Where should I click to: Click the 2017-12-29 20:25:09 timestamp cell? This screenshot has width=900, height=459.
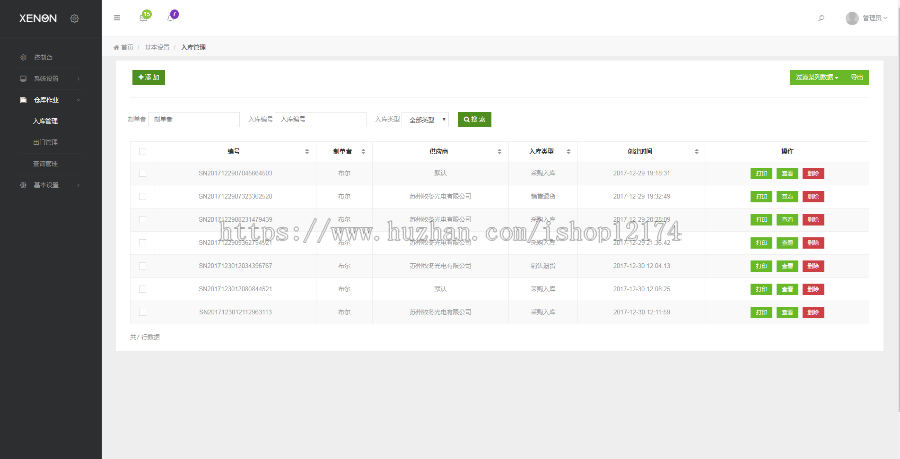coord(641,219)
